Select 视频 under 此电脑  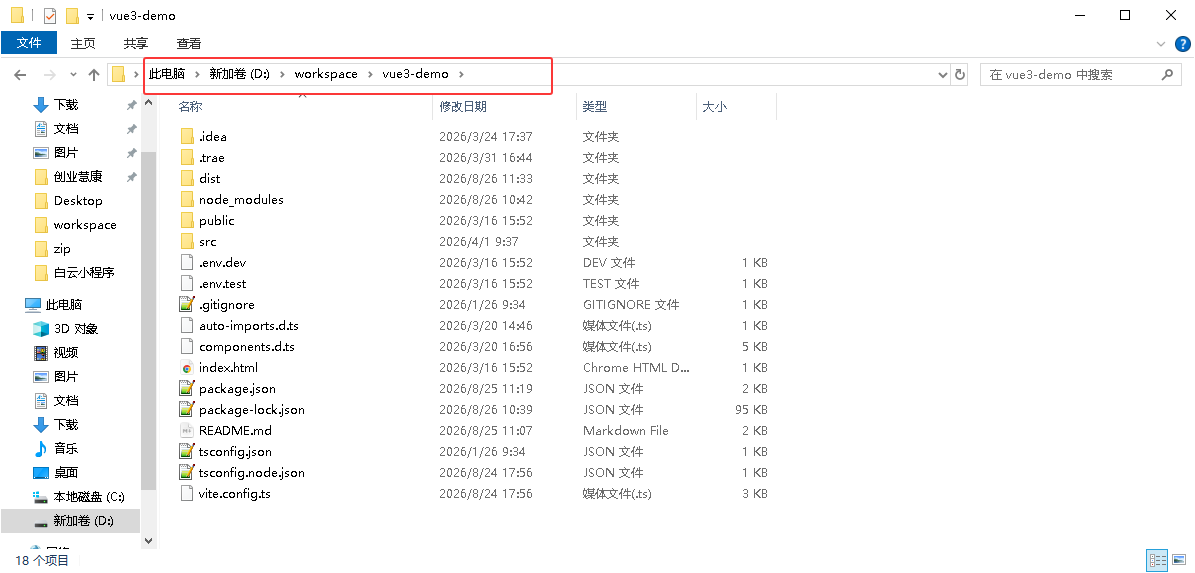click(66, 353)
